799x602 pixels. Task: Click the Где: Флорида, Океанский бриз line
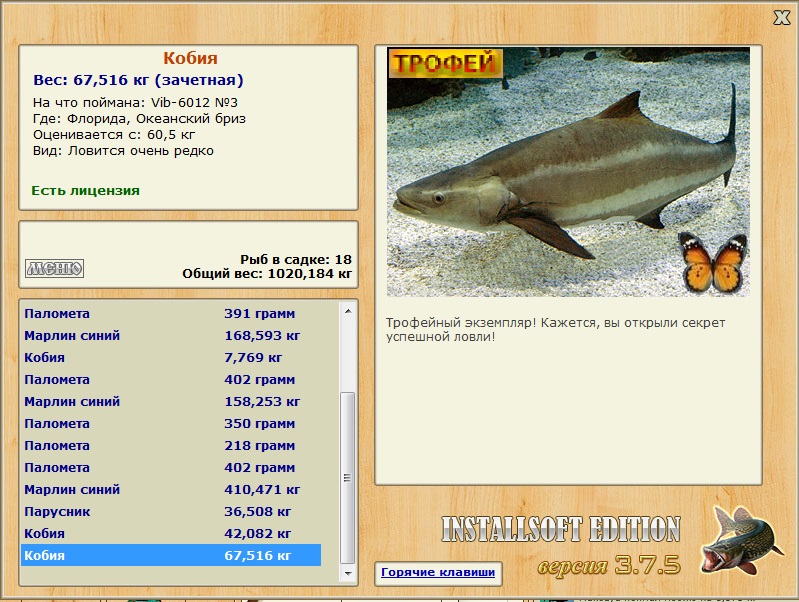[139, 119]
